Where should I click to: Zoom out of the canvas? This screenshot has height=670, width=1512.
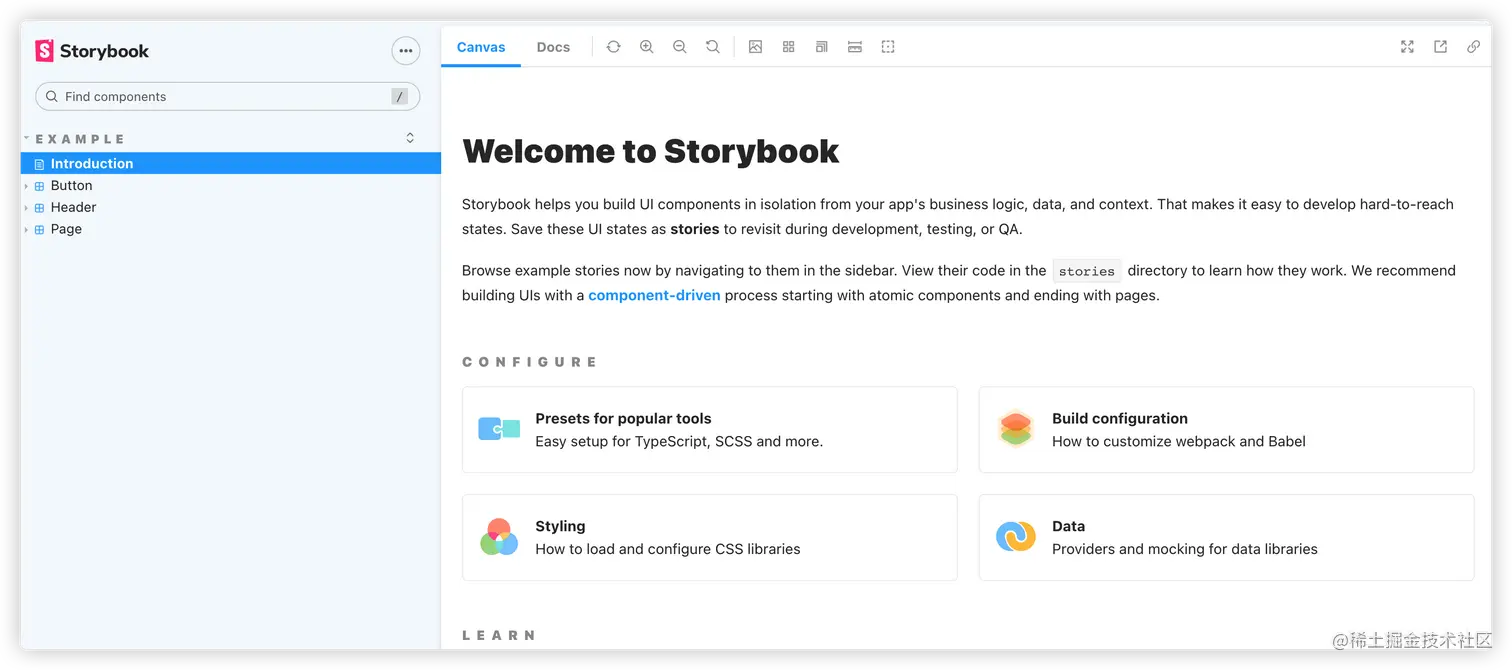[680, 47]
